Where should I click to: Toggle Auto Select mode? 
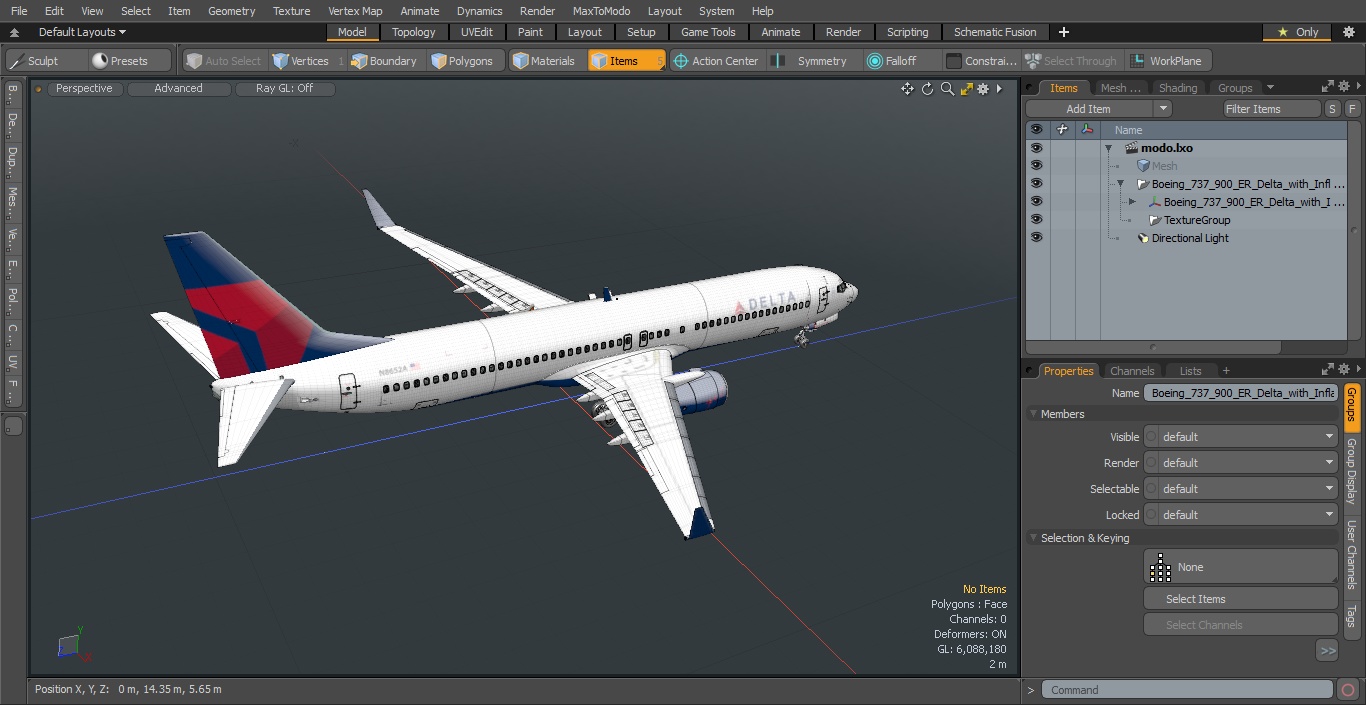pos(223,61)
